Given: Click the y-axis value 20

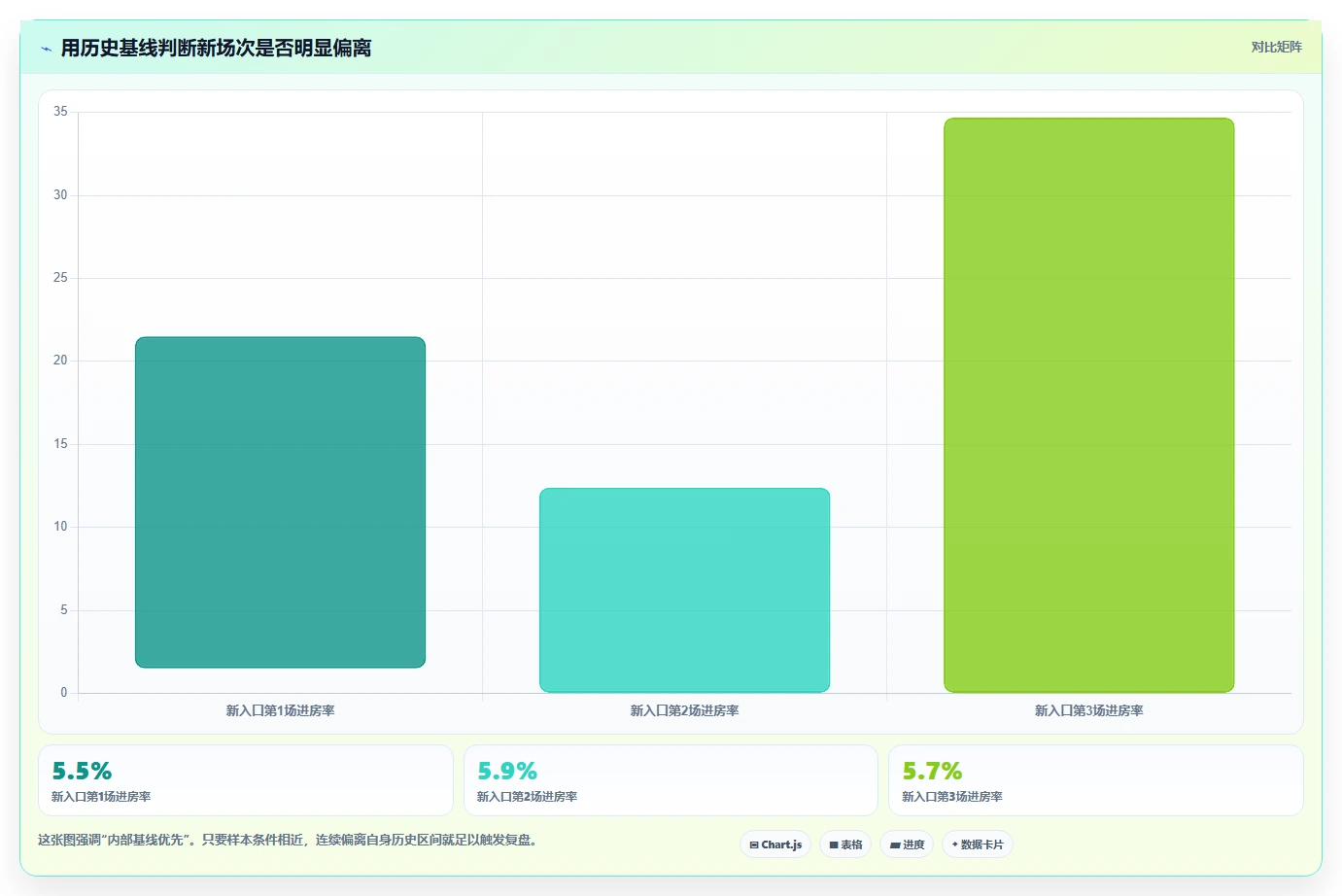Looking at the screenshot, I should coord(60,361).
